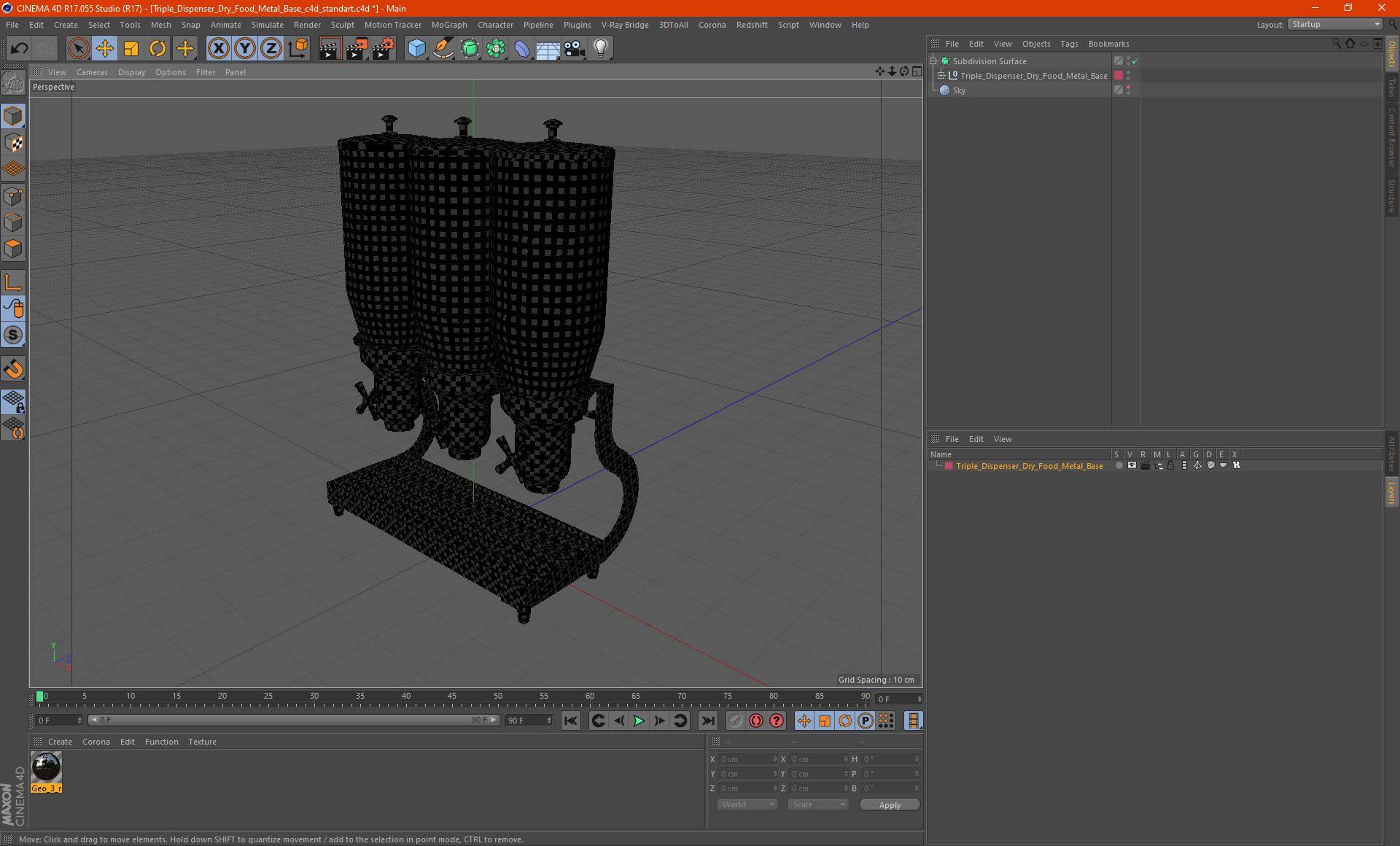Open the Spline Pen tool
Image resolution: width=1400 pixels, height=846 pixels.
coord(443,49)
